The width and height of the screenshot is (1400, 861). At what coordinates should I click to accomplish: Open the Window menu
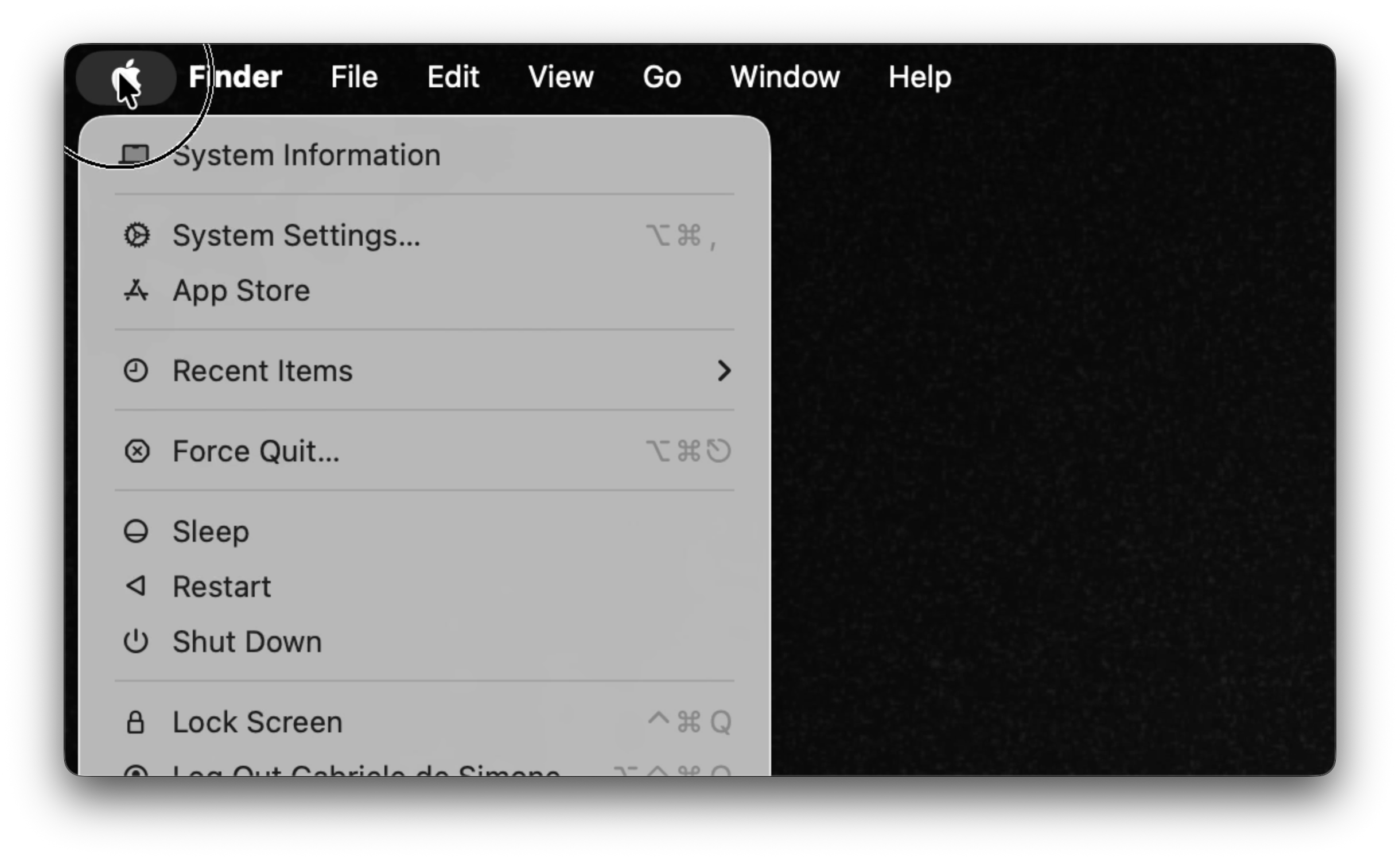point(784,77)
